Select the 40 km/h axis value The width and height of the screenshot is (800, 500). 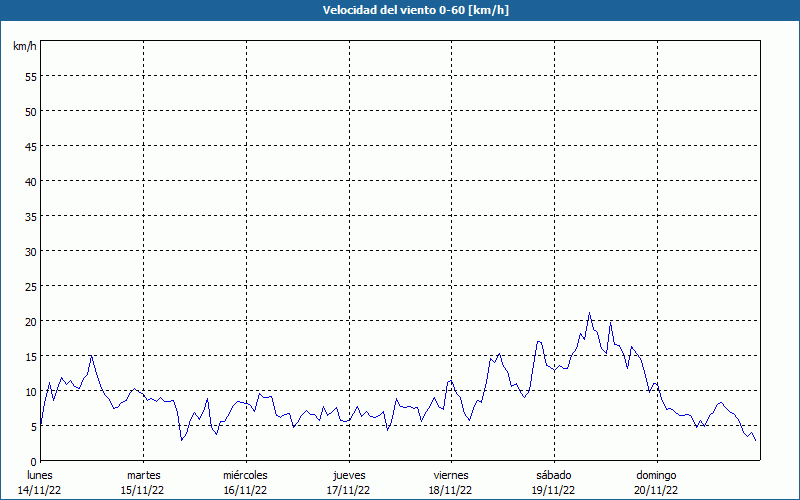coord(31,182)
